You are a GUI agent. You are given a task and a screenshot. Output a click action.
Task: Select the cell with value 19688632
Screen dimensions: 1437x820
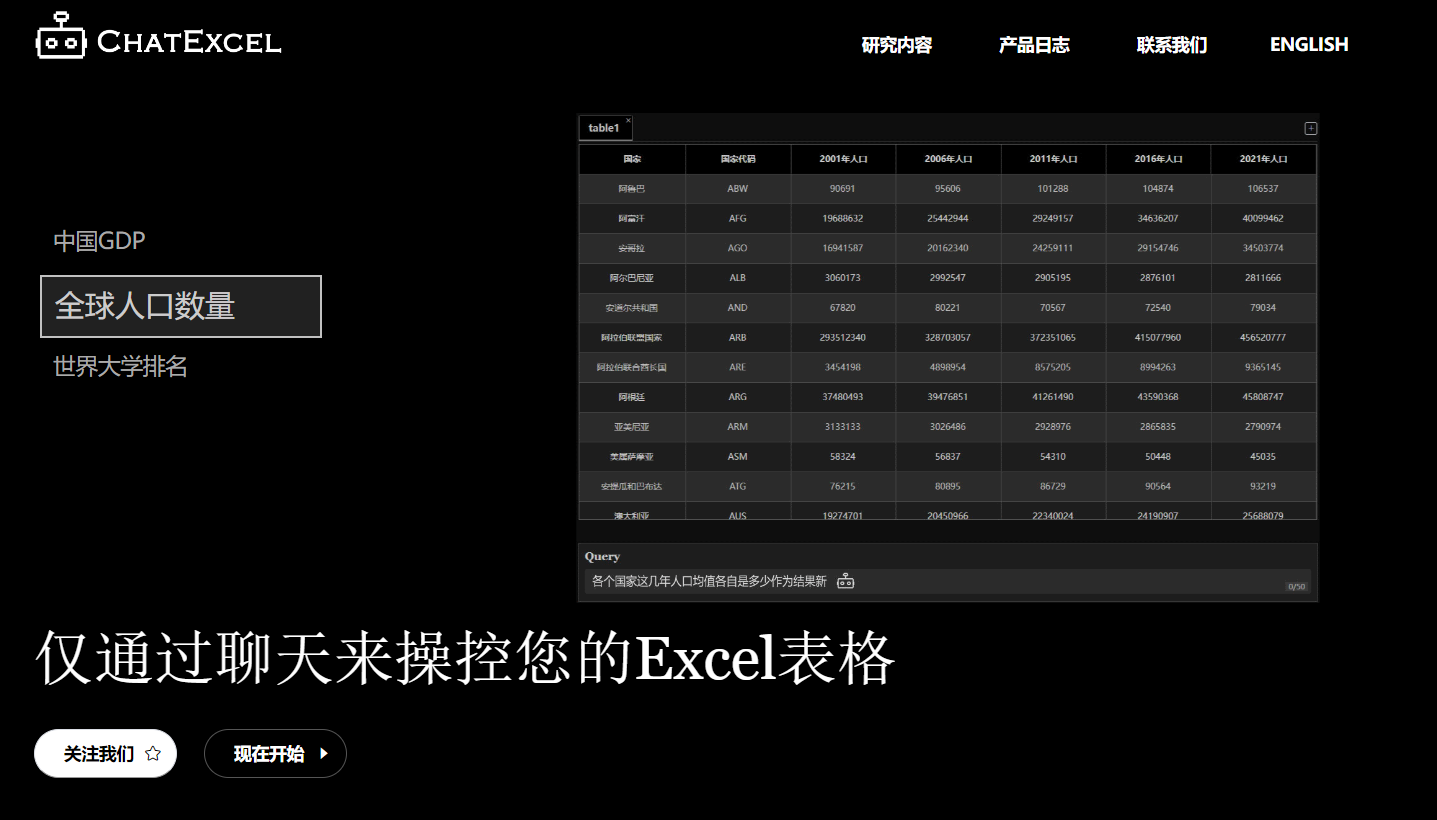843,218
